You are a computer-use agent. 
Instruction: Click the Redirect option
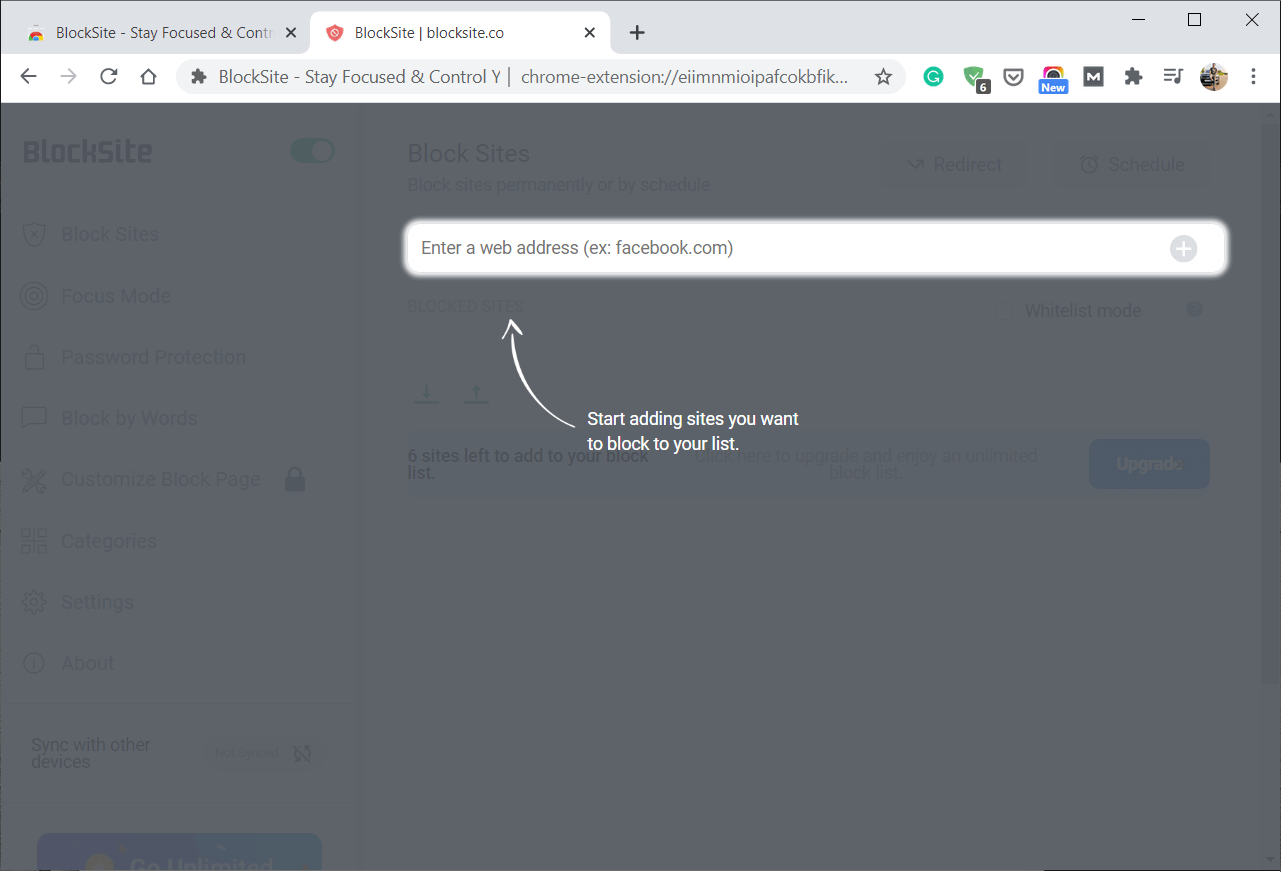coord(953,164)
